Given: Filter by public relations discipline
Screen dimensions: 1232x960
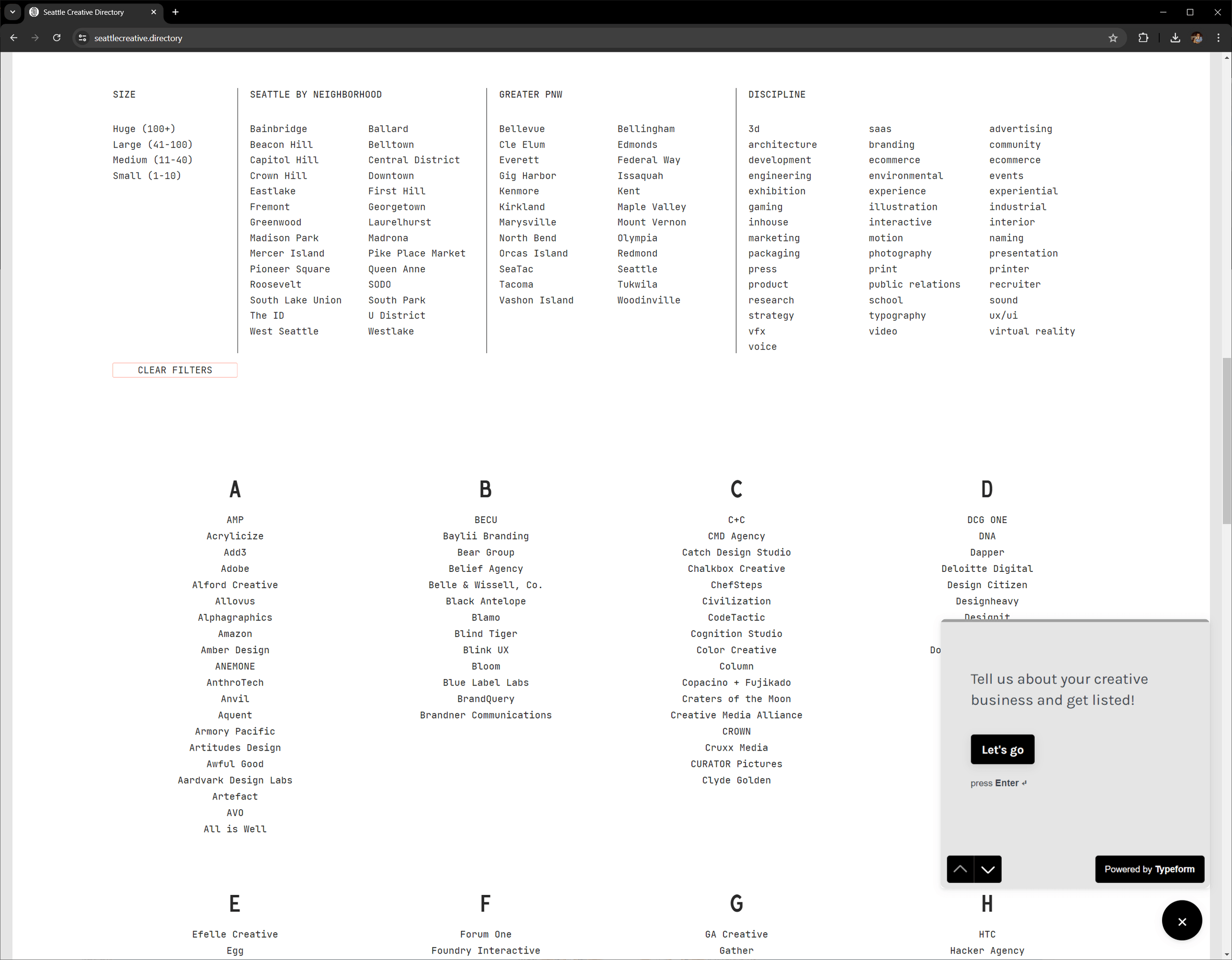Looking at the screenshot, I should pyautogui.click(x=915, y=285).
